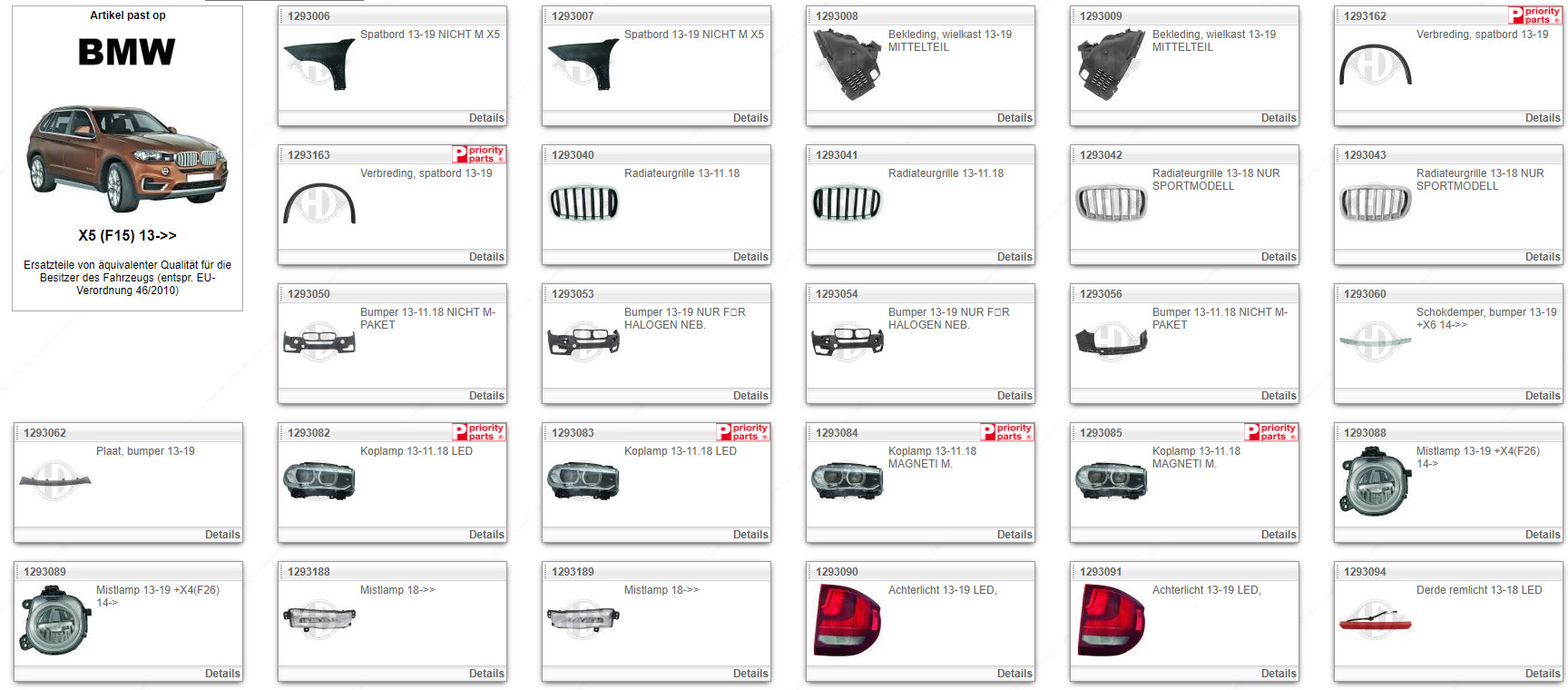Image resolution: width=1568 pixels, height=690 pixels.
Task: Open Details for part 1293162
Action: (1543, 118)
